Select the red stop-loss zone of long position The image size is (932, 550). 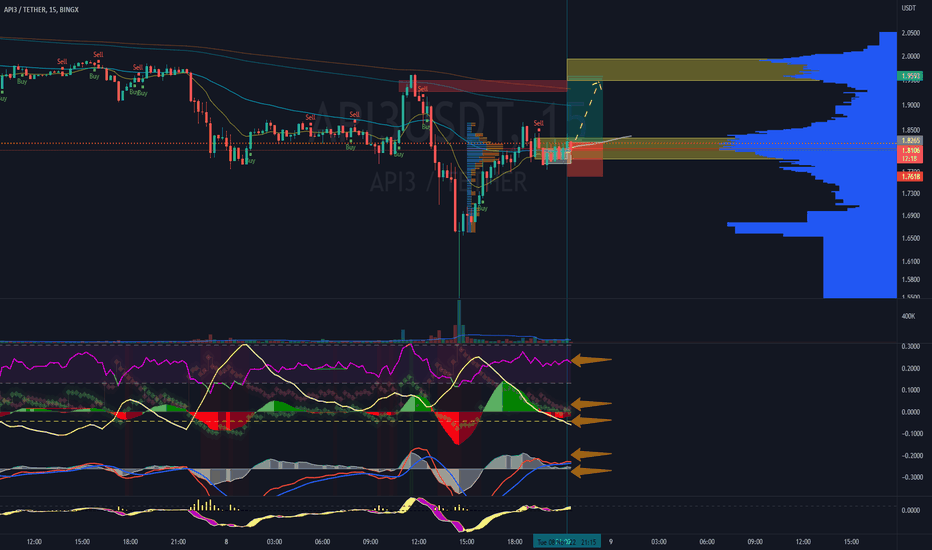585,159
